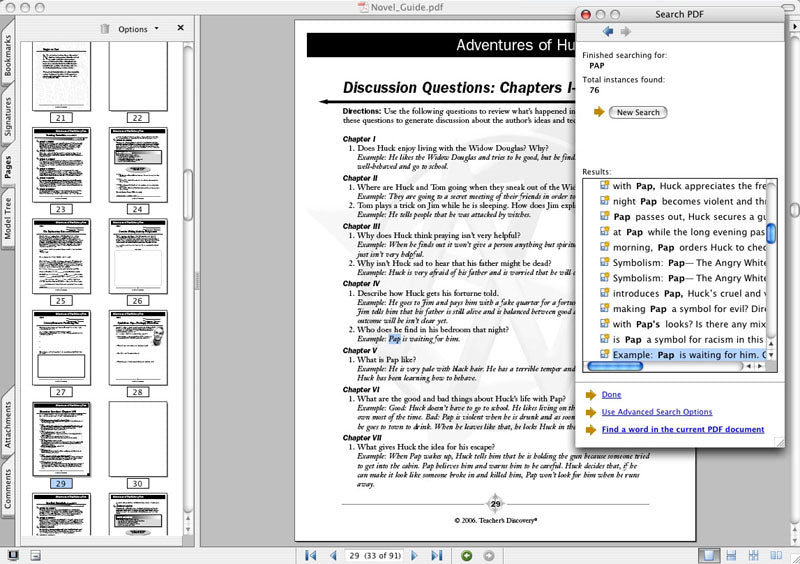The image size is (800, 564).
Task: Select the Pages side tab
Action: click(8, 168)
